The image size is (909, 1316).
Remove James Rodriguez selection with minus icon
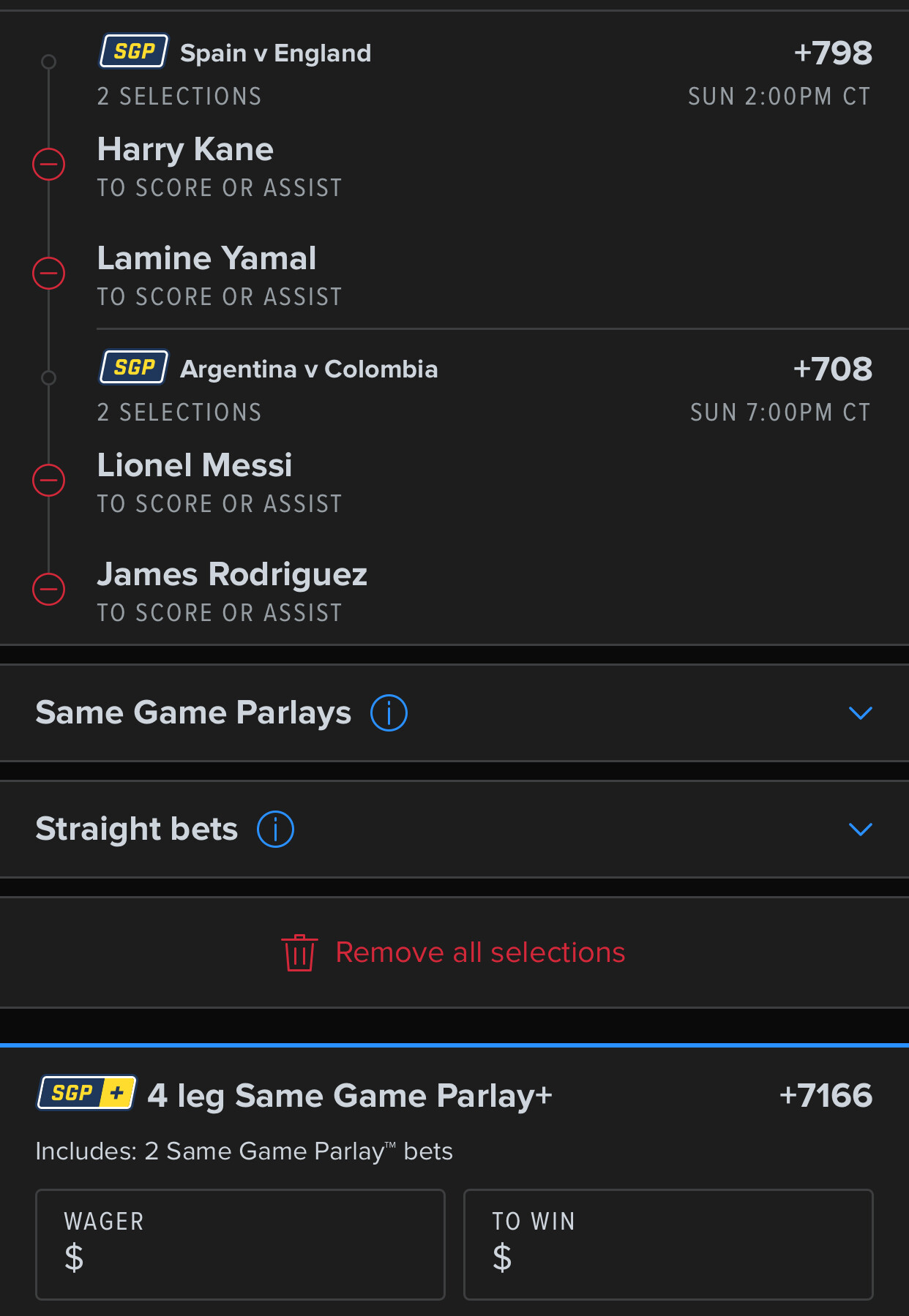point(49,589)
